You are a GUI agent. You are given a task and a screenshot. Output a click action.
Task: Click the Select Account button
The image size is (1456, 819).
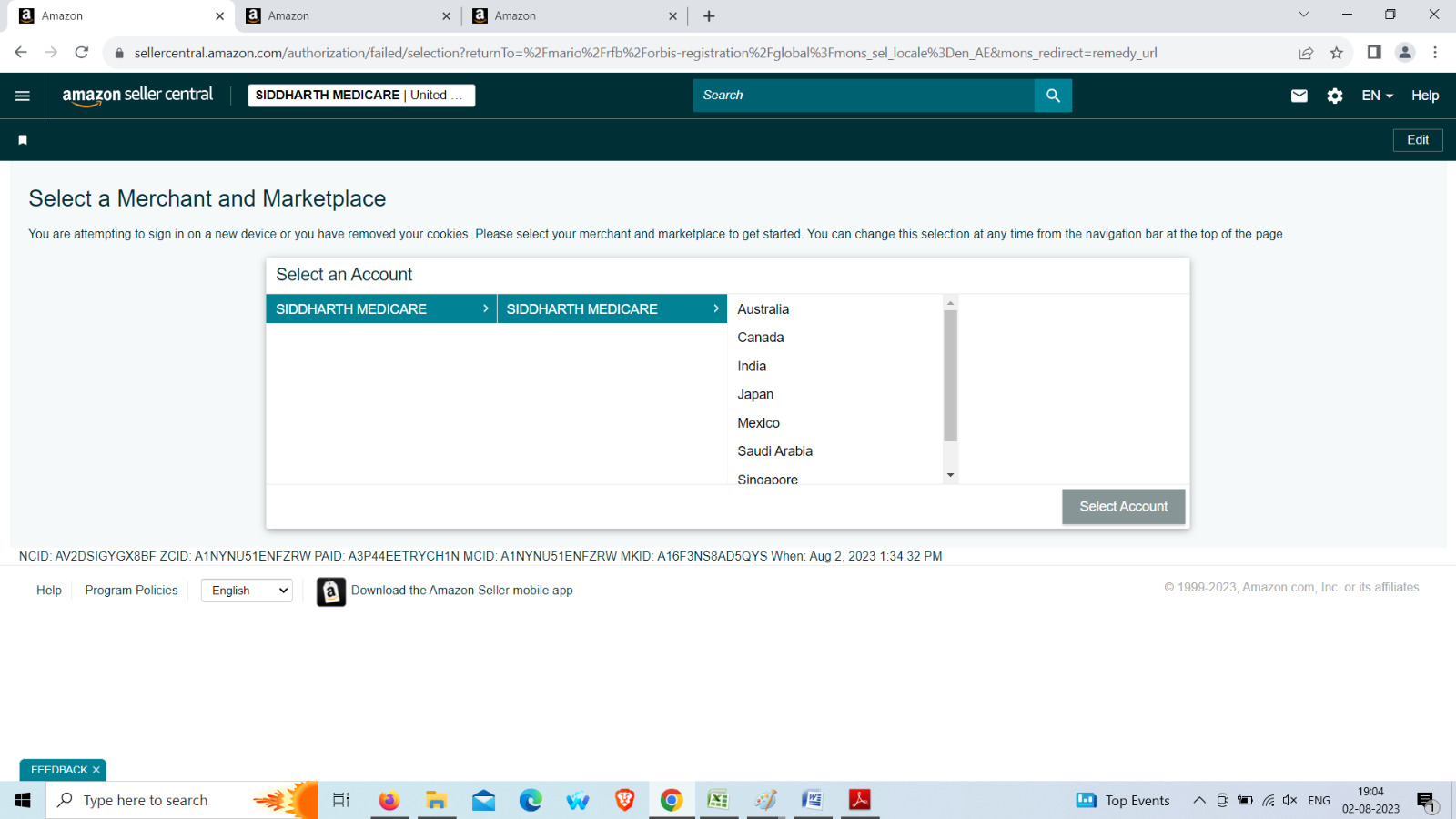pos(1123,507)
